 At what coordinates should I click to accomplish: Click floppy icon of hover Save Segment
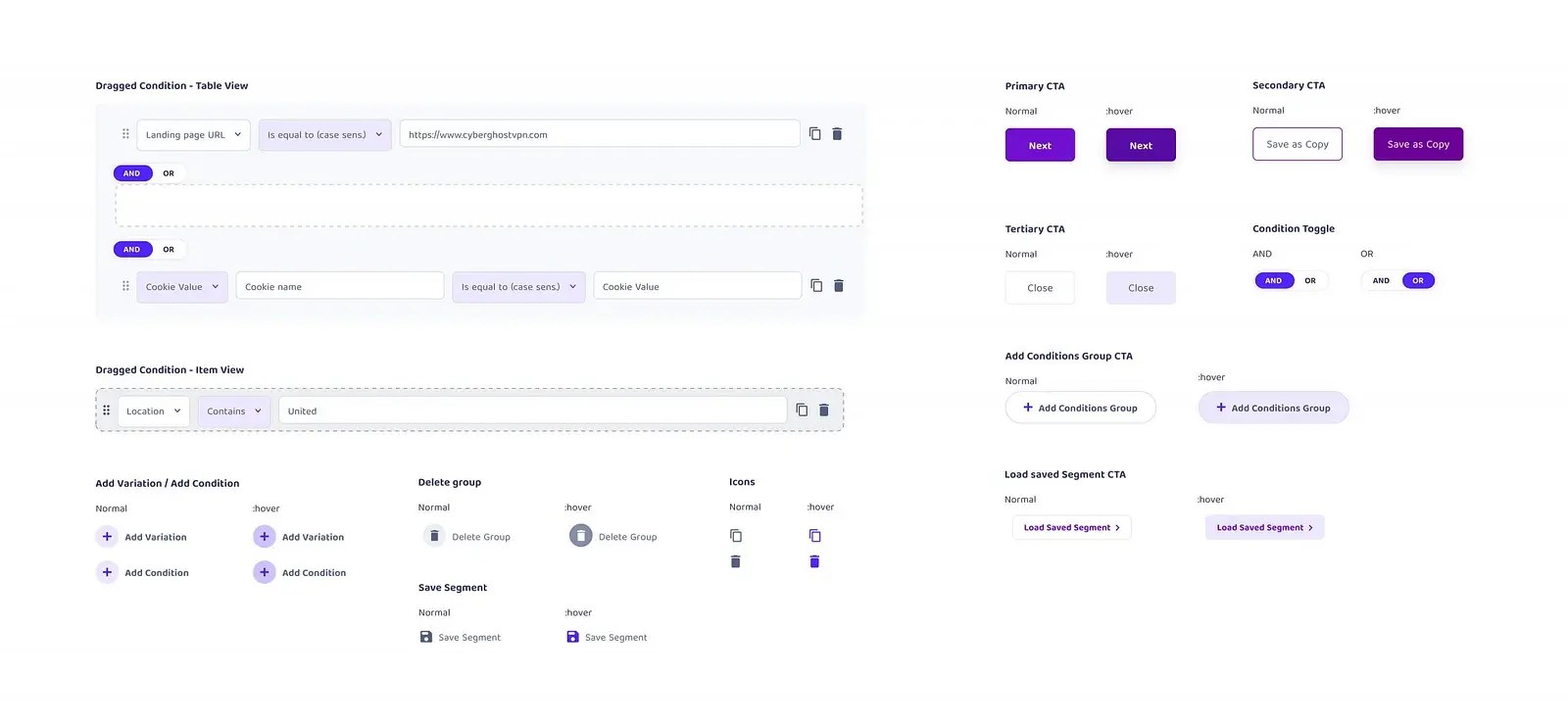[x=573, y=637]
